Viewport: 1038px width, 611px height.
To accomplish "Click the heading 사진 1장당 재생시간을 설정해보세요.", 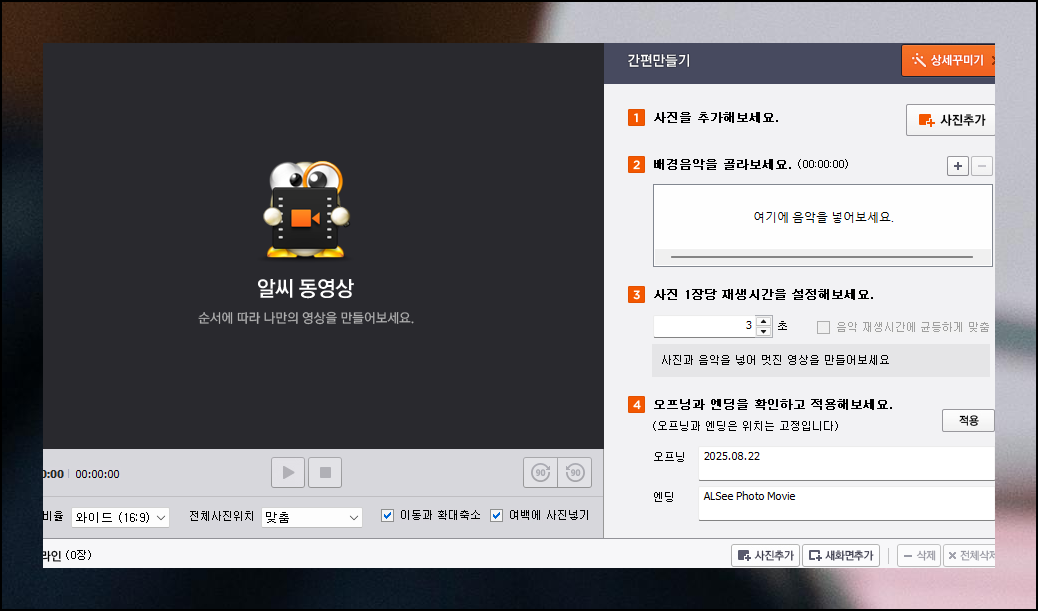I will click(763, 295).
